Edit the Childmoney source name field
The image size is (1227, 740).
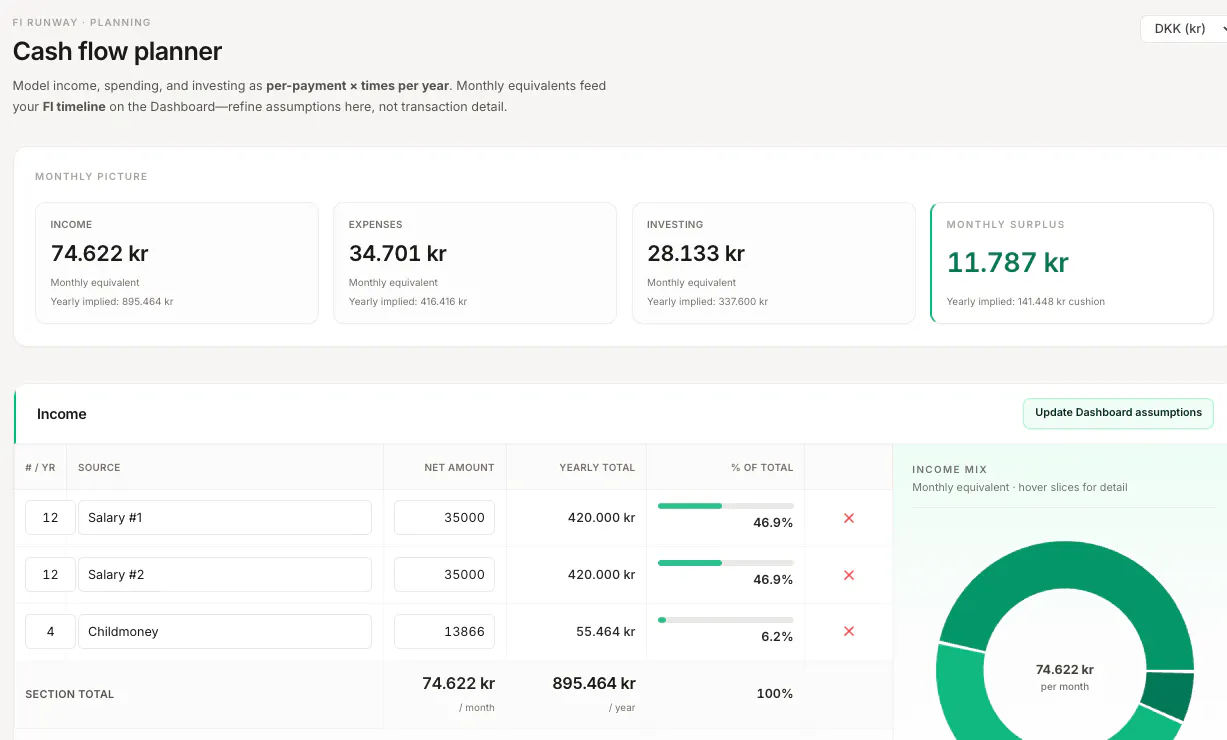point(225,632)
